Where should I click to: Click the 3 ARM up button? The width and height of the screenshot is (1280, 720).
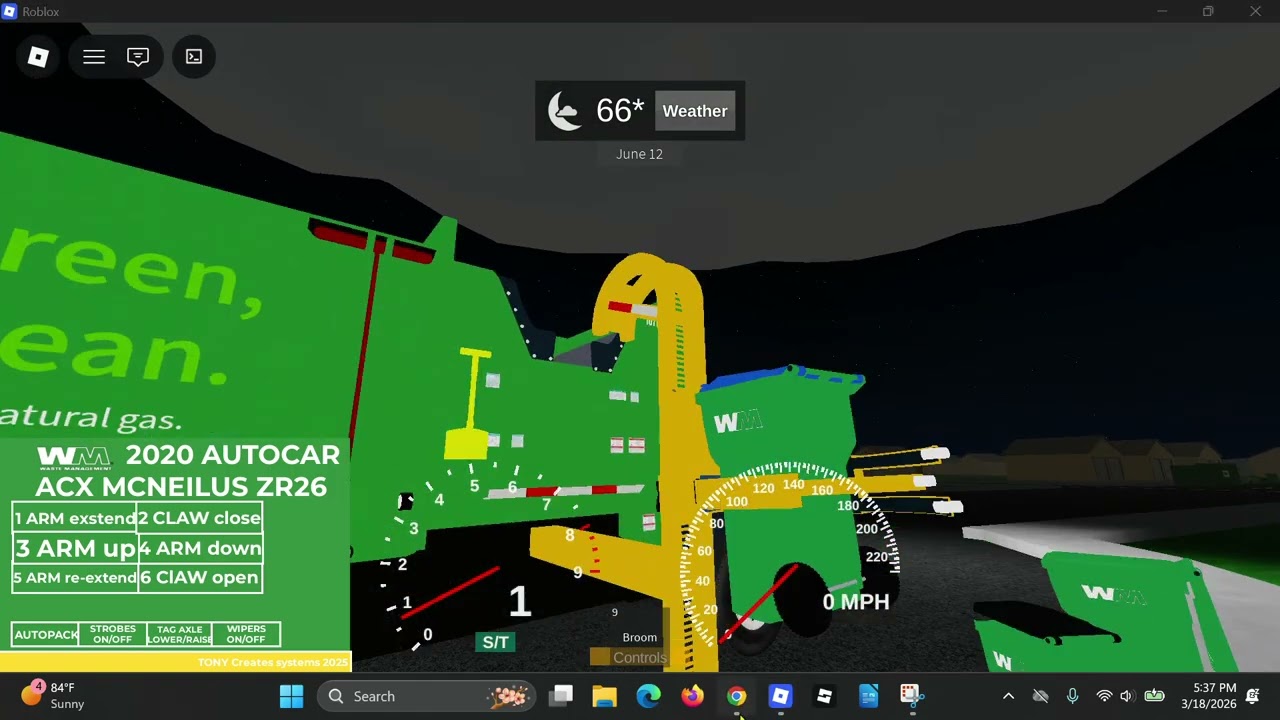click(75, 548)
